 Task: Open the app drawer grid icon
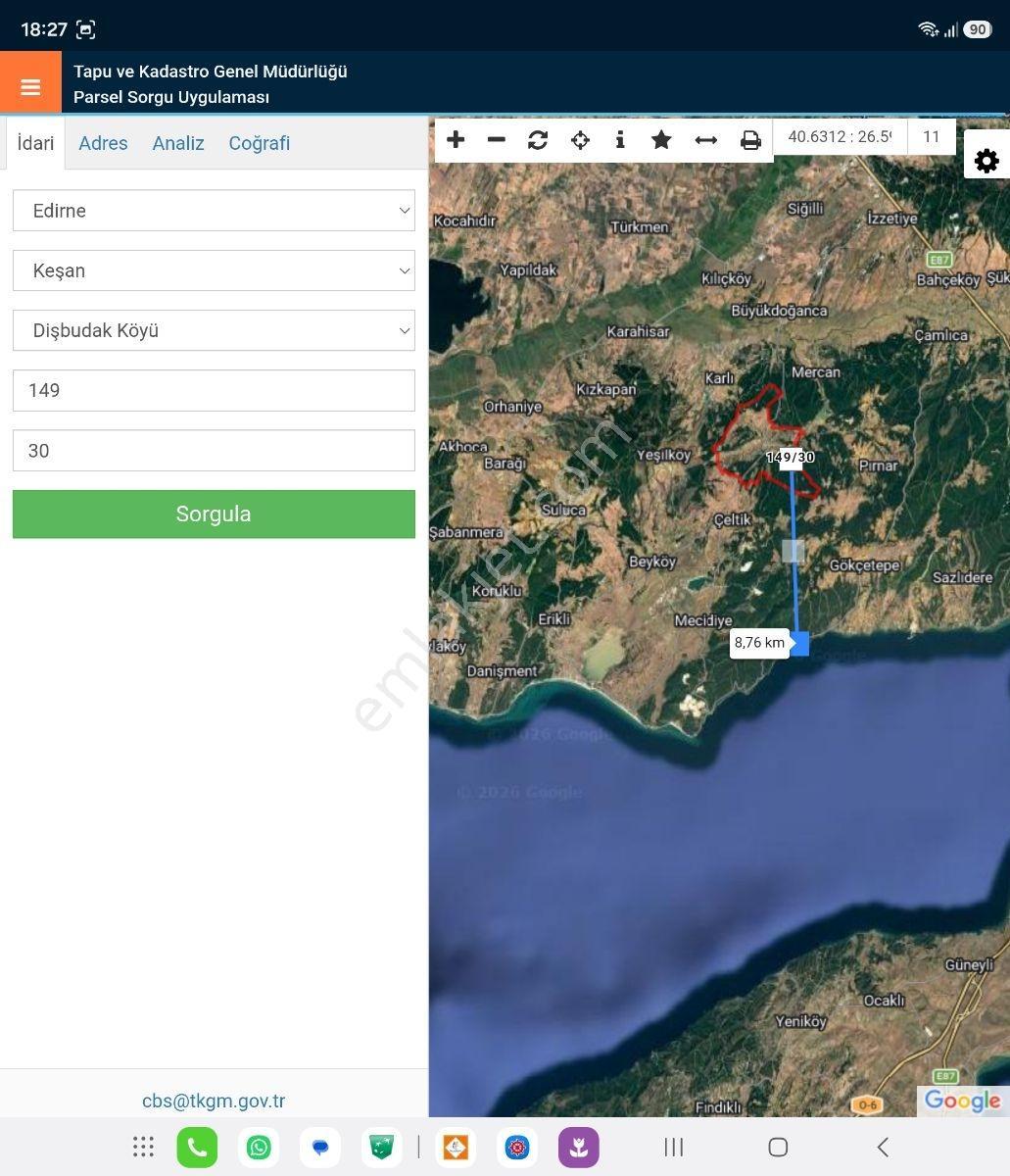[x=143, y=1147]
